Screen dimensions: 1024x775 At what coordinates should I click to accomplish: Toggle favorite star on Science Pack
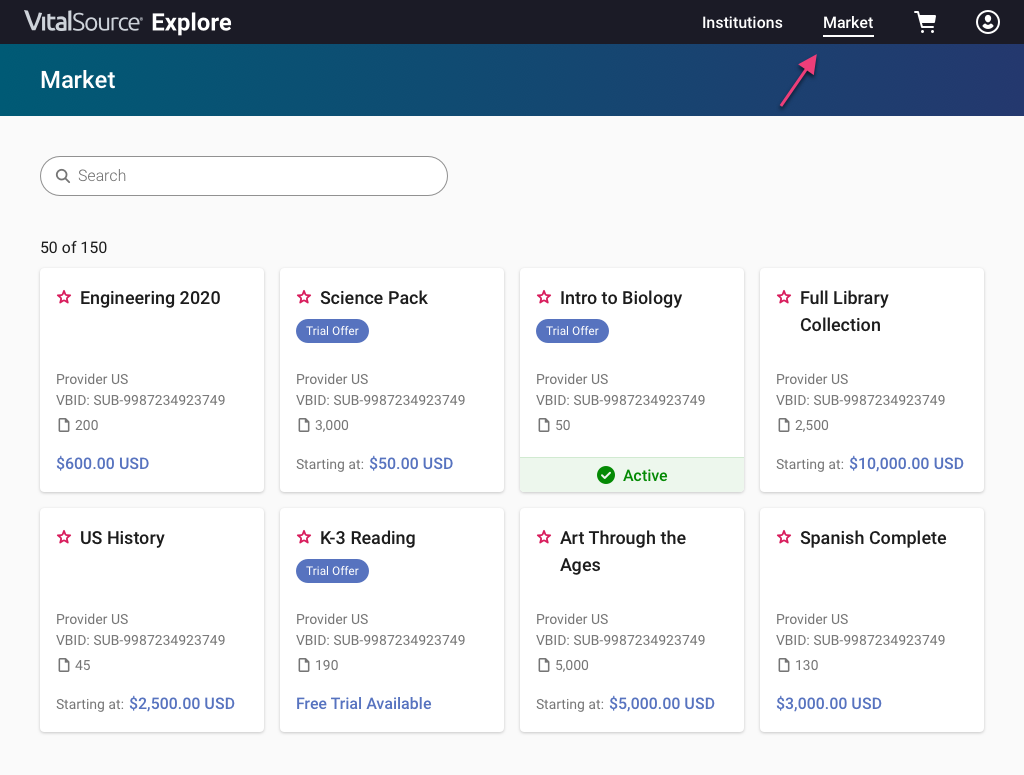(304, 298)
